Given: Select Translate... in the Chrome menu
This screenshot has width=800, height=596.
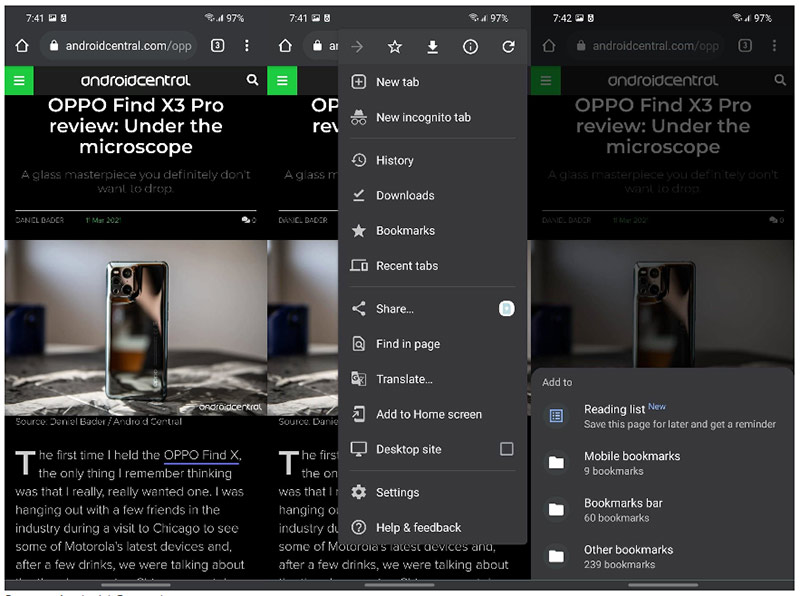Looking at the screenshot, I should tap(433, 379).
